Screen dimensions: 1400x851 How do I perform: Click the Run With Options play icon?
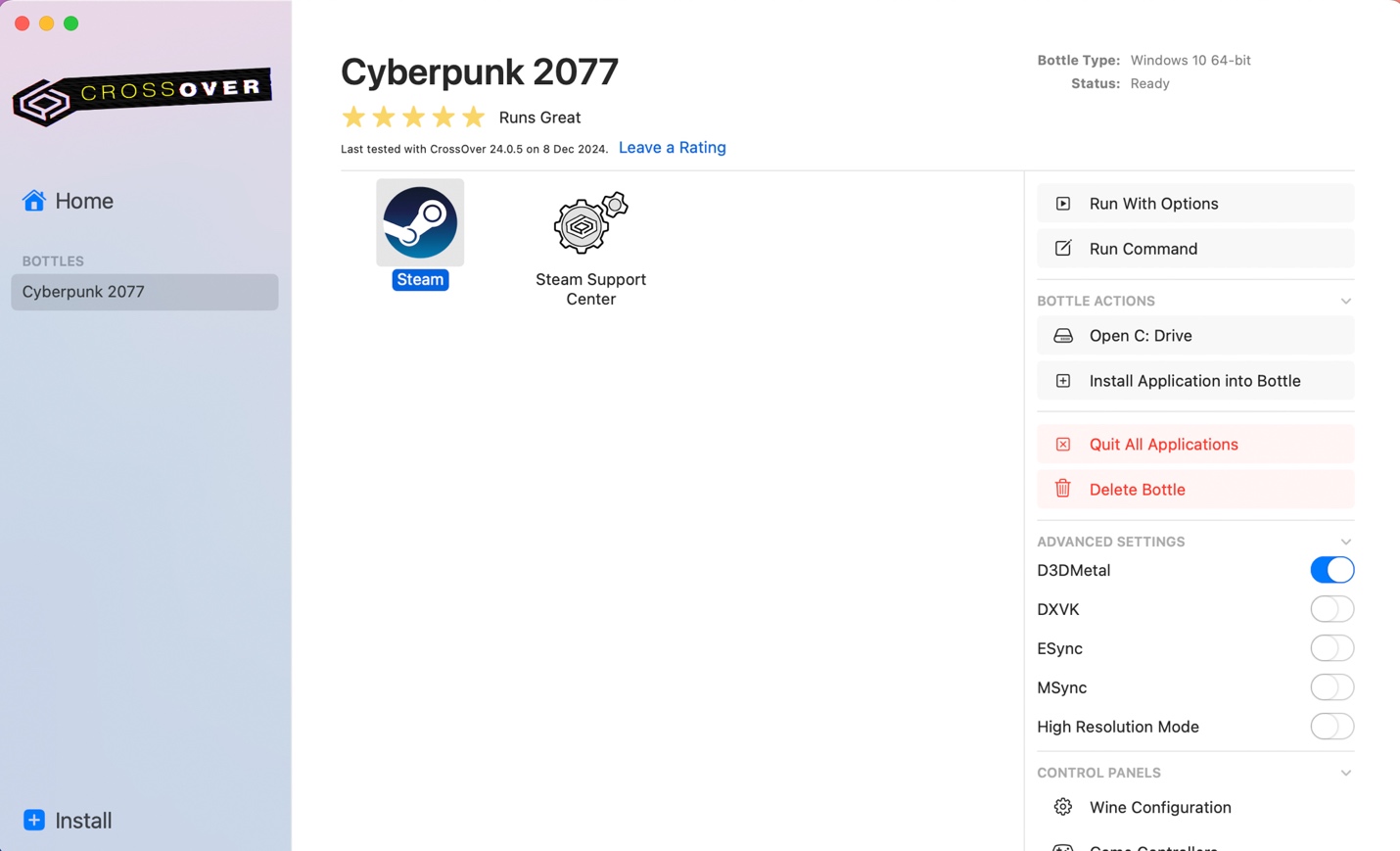pos(1063,204)
